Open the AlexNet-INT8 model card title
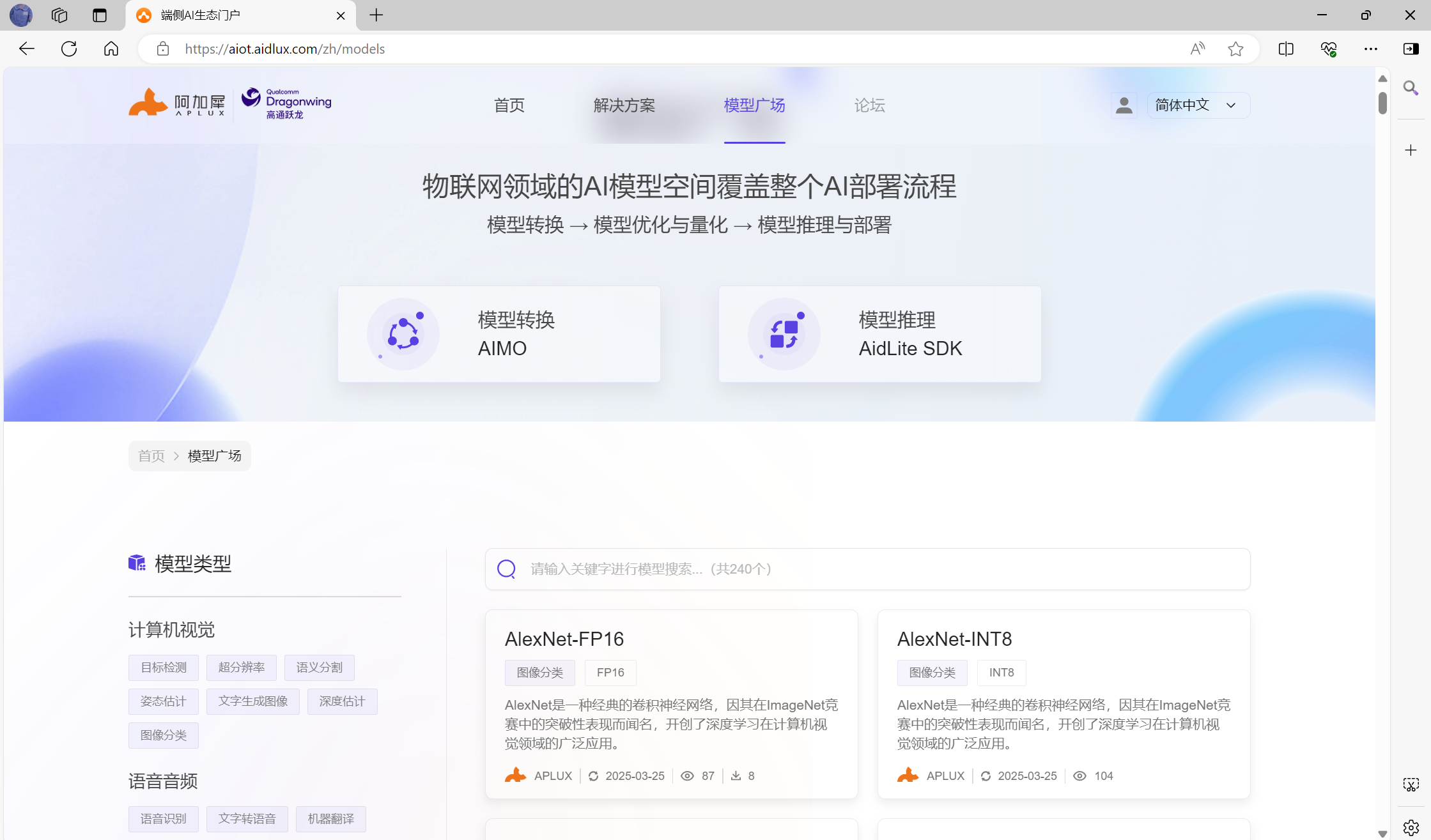 tap(954, 639)
